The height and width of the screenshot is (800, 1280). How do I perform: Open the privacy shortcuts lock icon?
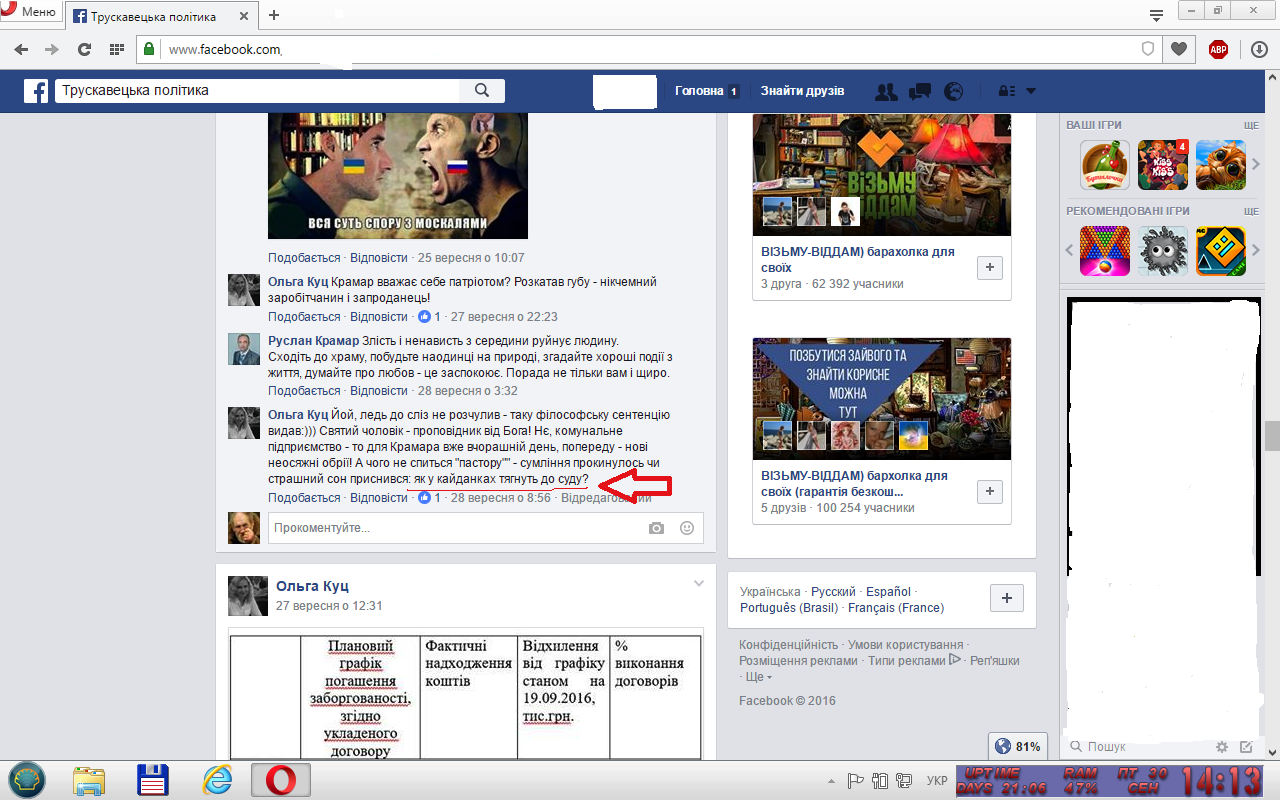click(x=1007, y=91)
